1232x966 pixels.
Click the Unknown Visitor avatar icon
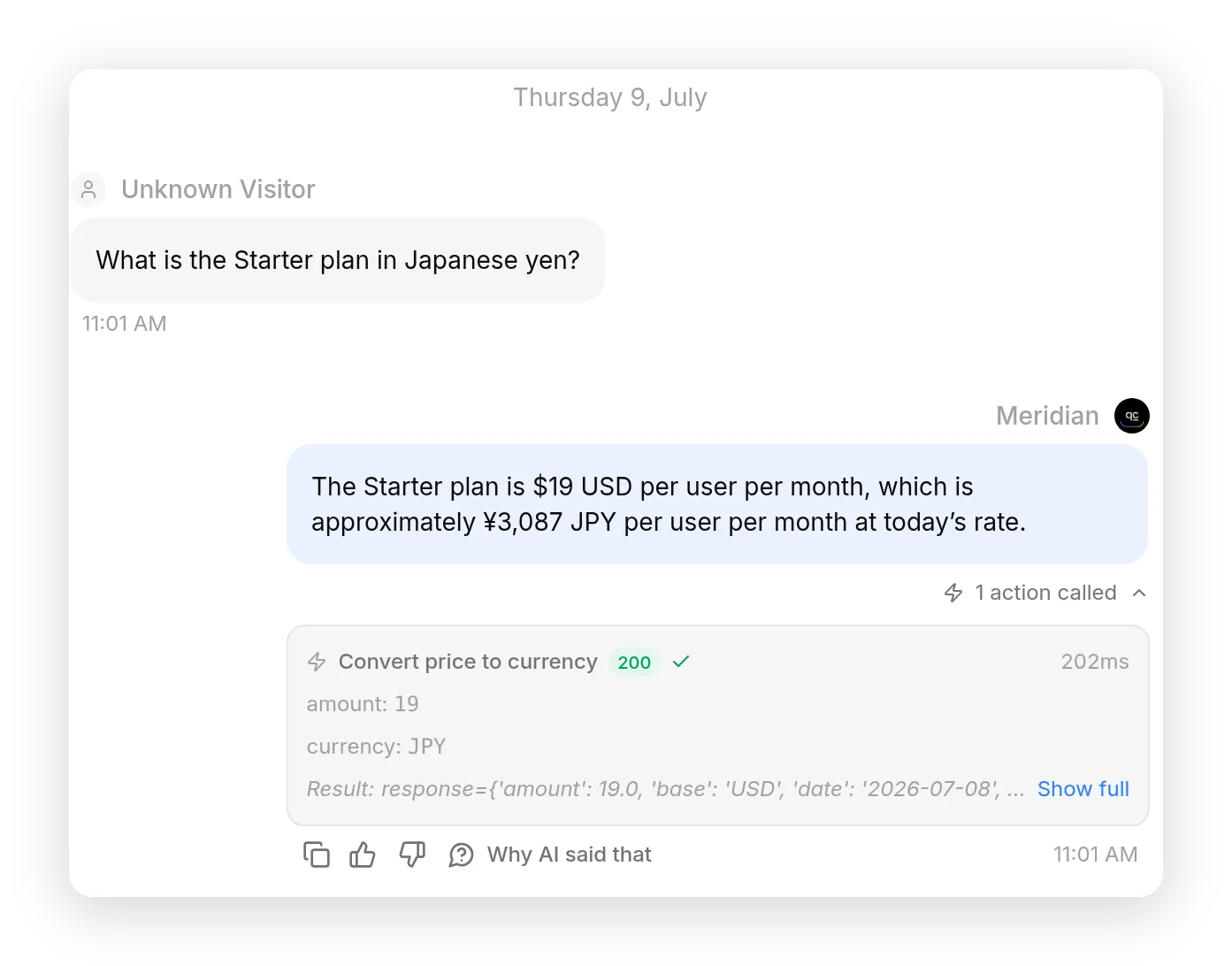[88, 189]
